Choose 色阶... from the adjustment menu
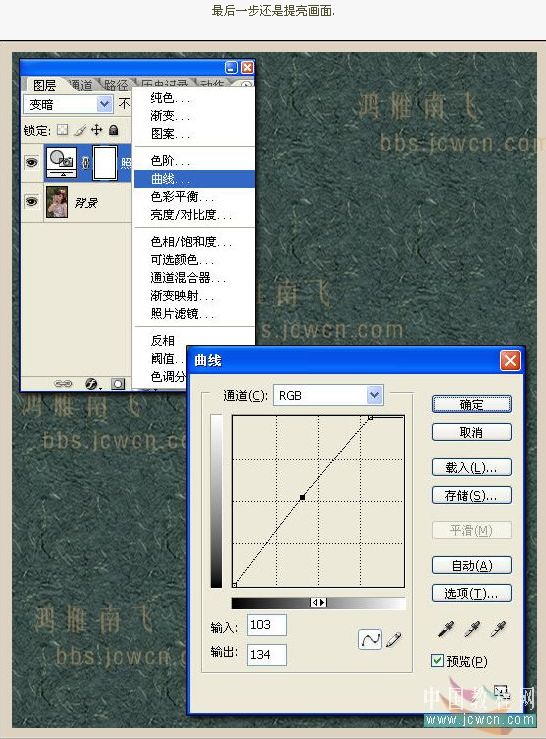Viewport: 546px width, 739px height. click(x=194, y=161)
